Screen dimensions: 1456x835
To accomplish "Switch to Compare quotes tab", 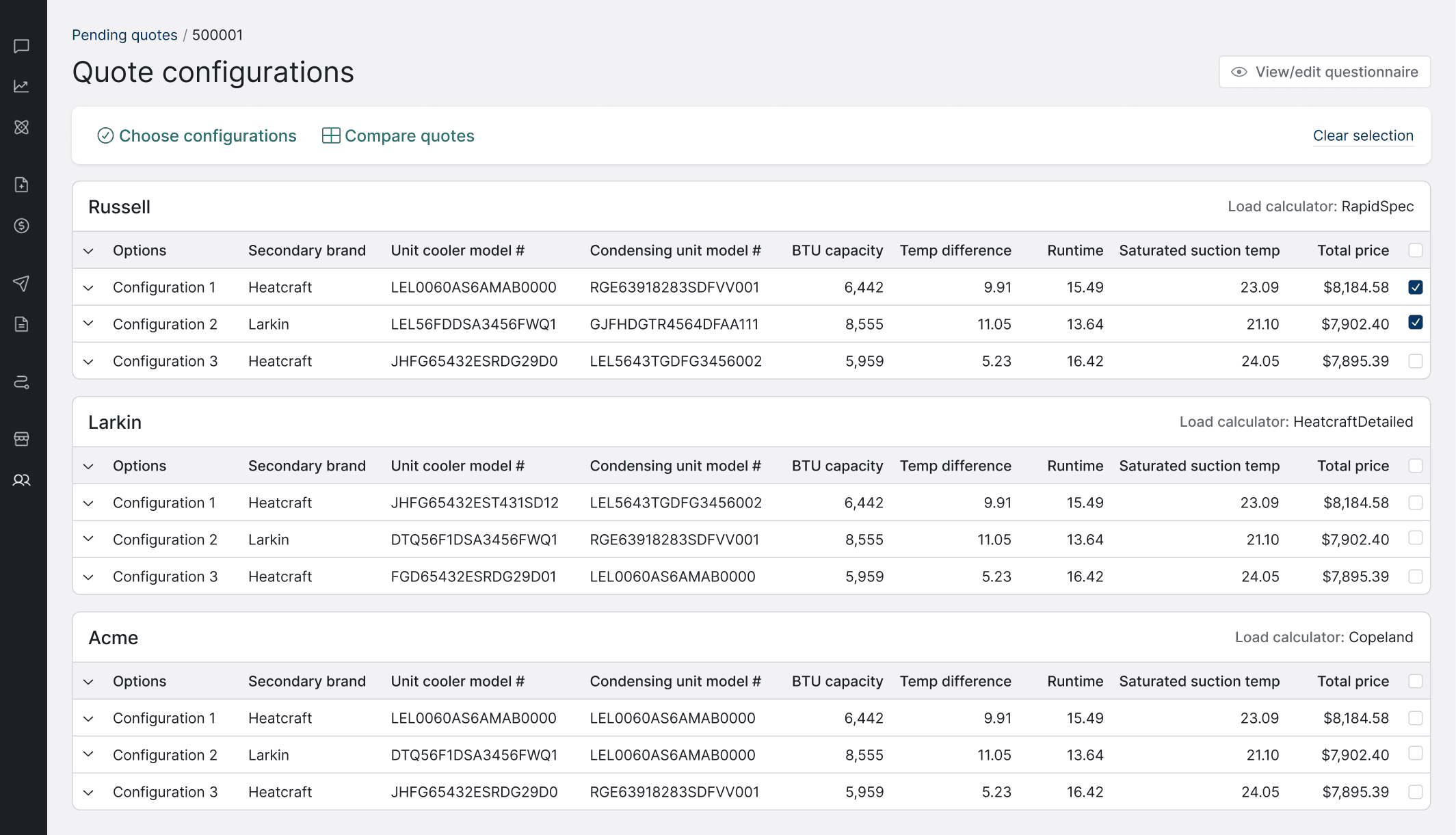I will pyautogui.click(x=398, y=136).
